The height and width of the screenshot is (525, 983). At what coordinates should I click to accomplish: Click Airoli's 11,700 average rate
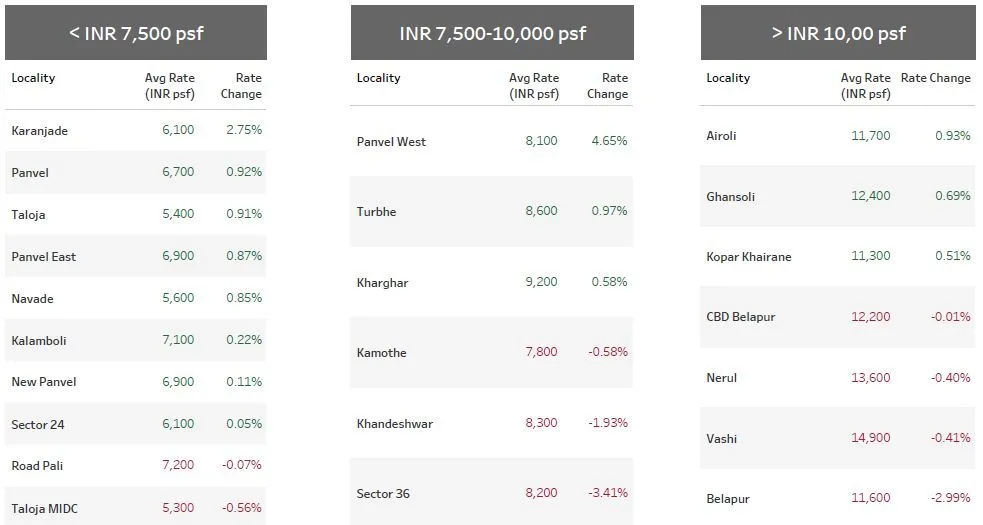pos(870,136)
